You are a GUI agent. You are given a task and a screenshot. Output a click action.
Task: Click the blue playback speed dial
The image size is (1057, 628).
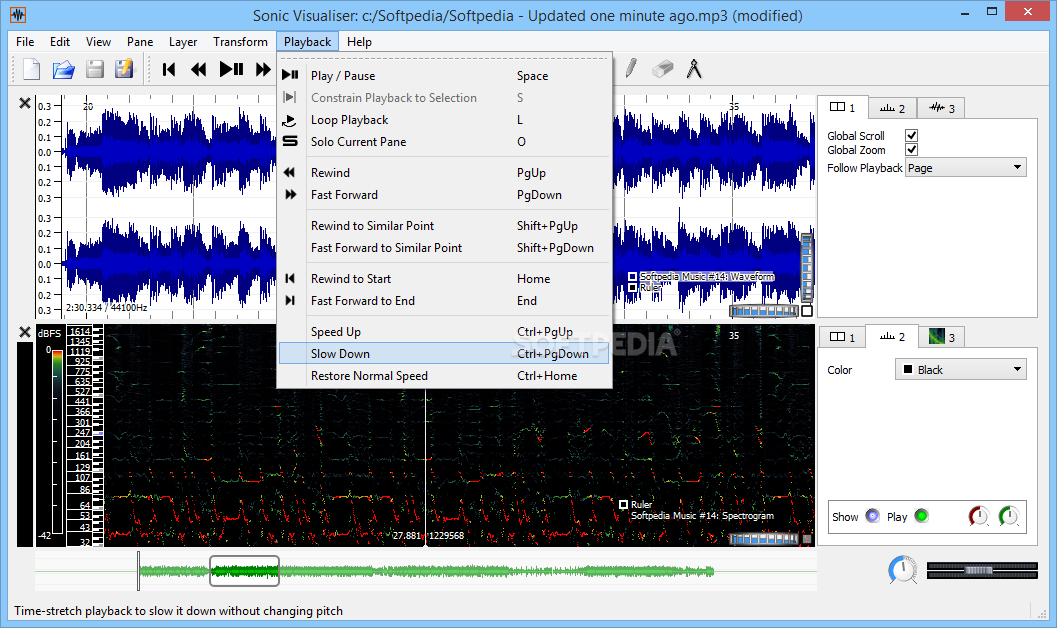[903, 570]
